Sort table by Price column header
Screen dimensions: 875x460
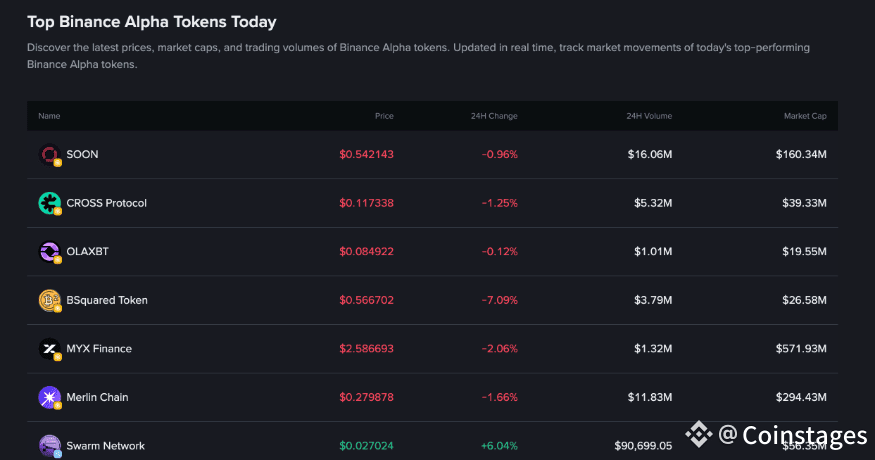point(384,116)
